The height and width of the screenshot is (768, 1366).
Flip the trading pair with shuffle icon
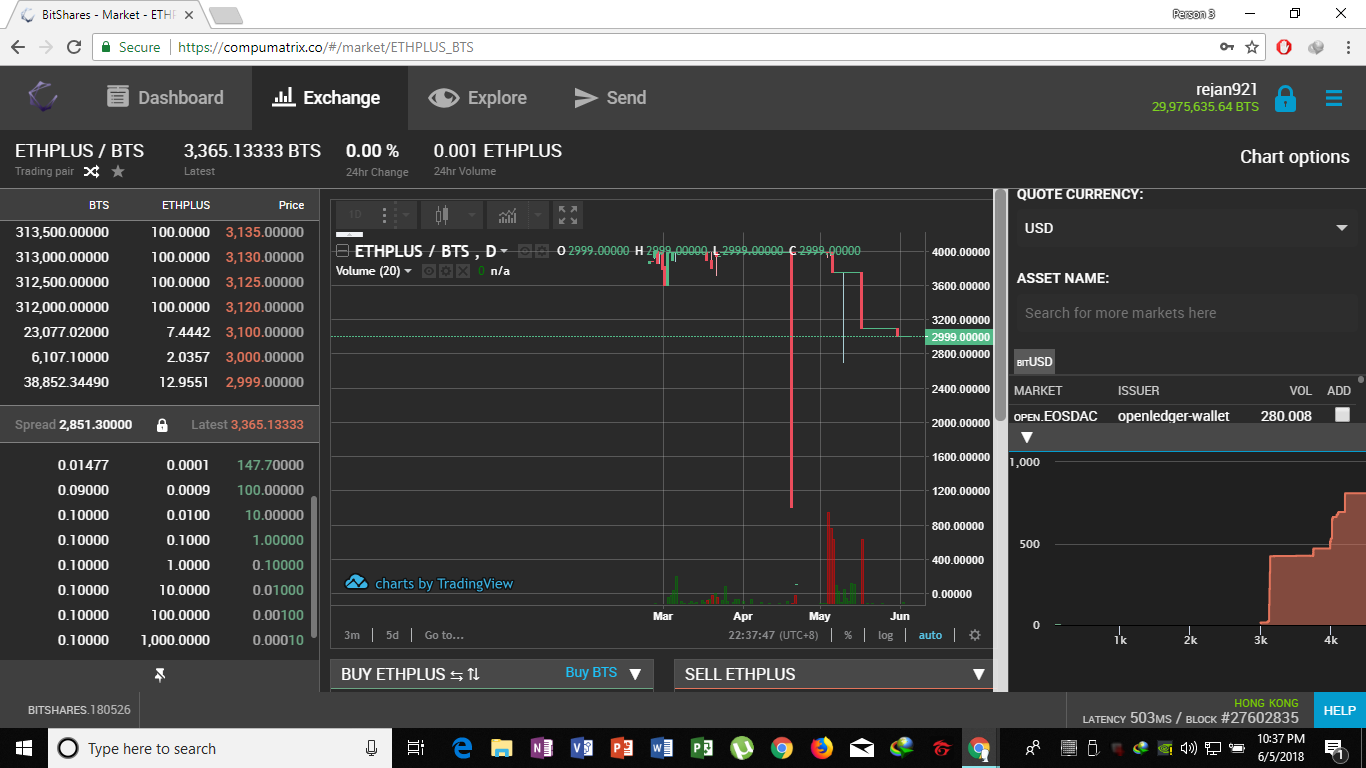pyautogui.click(x=91, y=171)
